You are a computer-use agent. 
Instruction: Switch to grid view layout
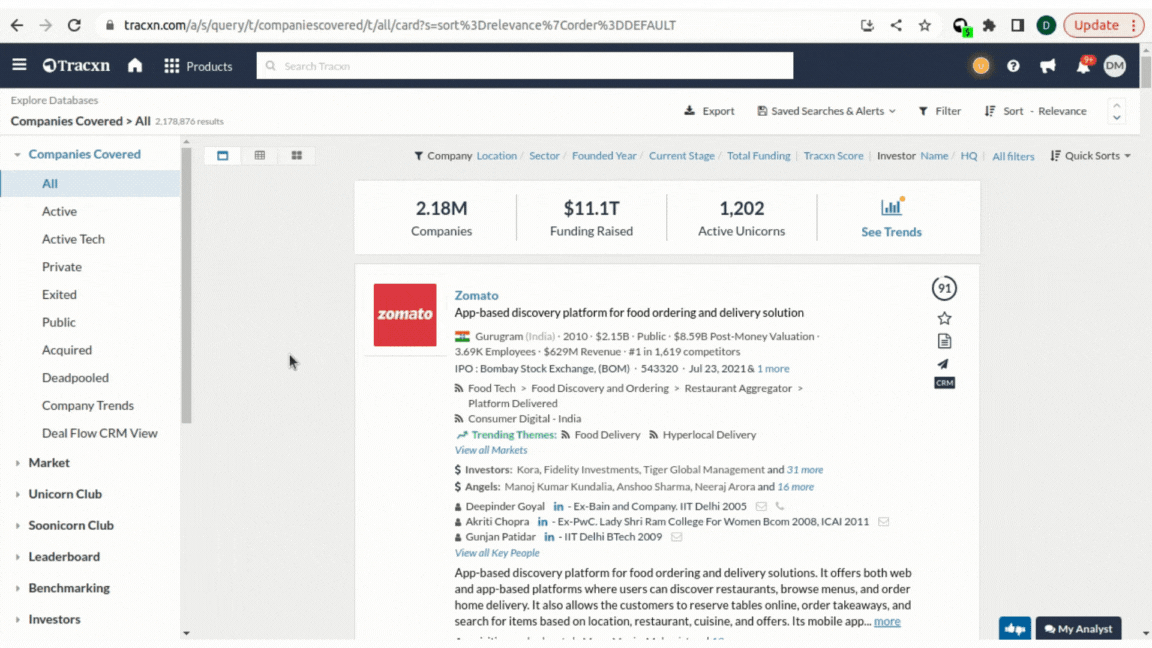(297, 156)
